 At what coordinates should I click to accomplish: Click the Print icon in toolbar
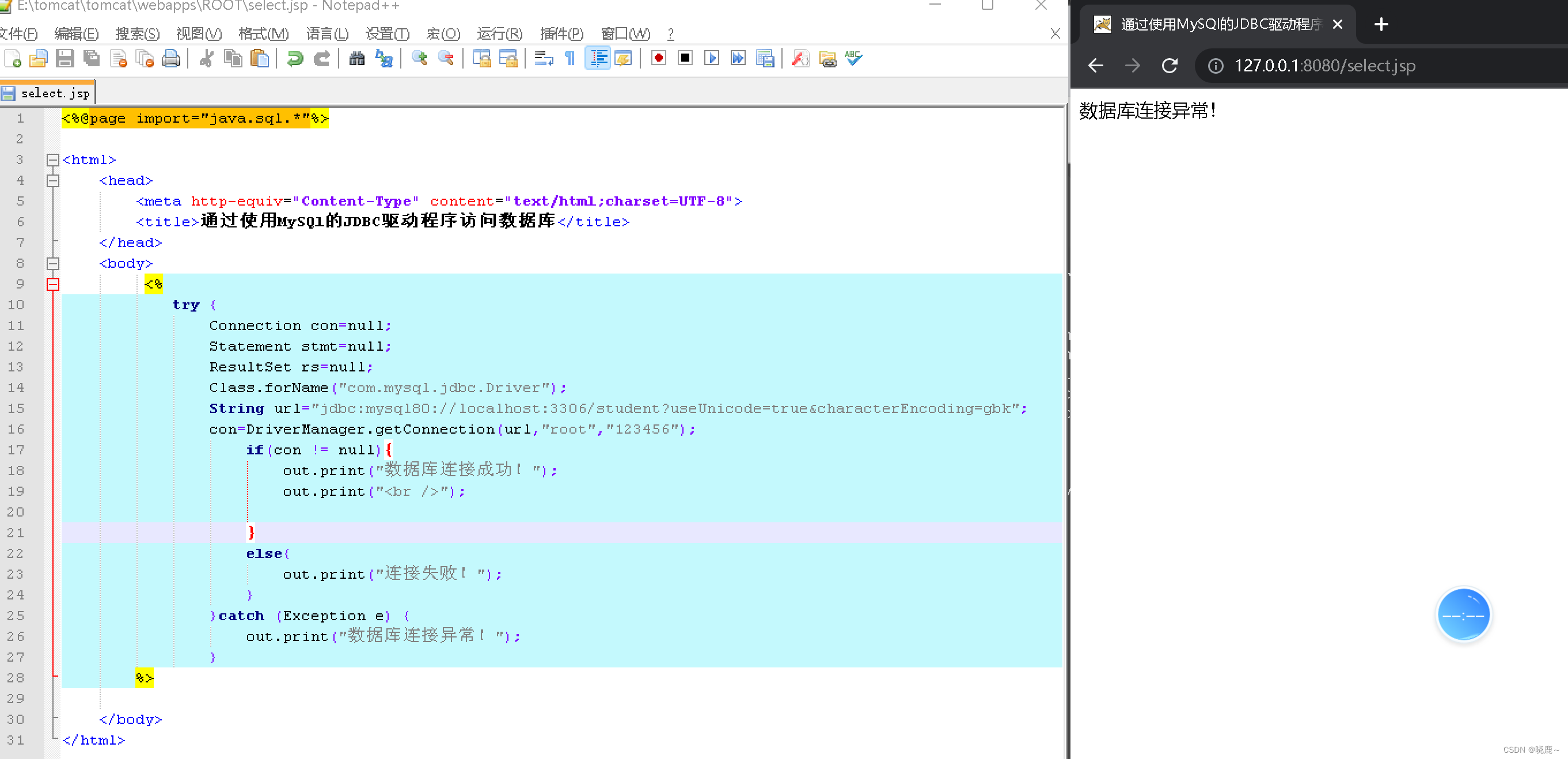pyautogui.click(x=171, y=59)
